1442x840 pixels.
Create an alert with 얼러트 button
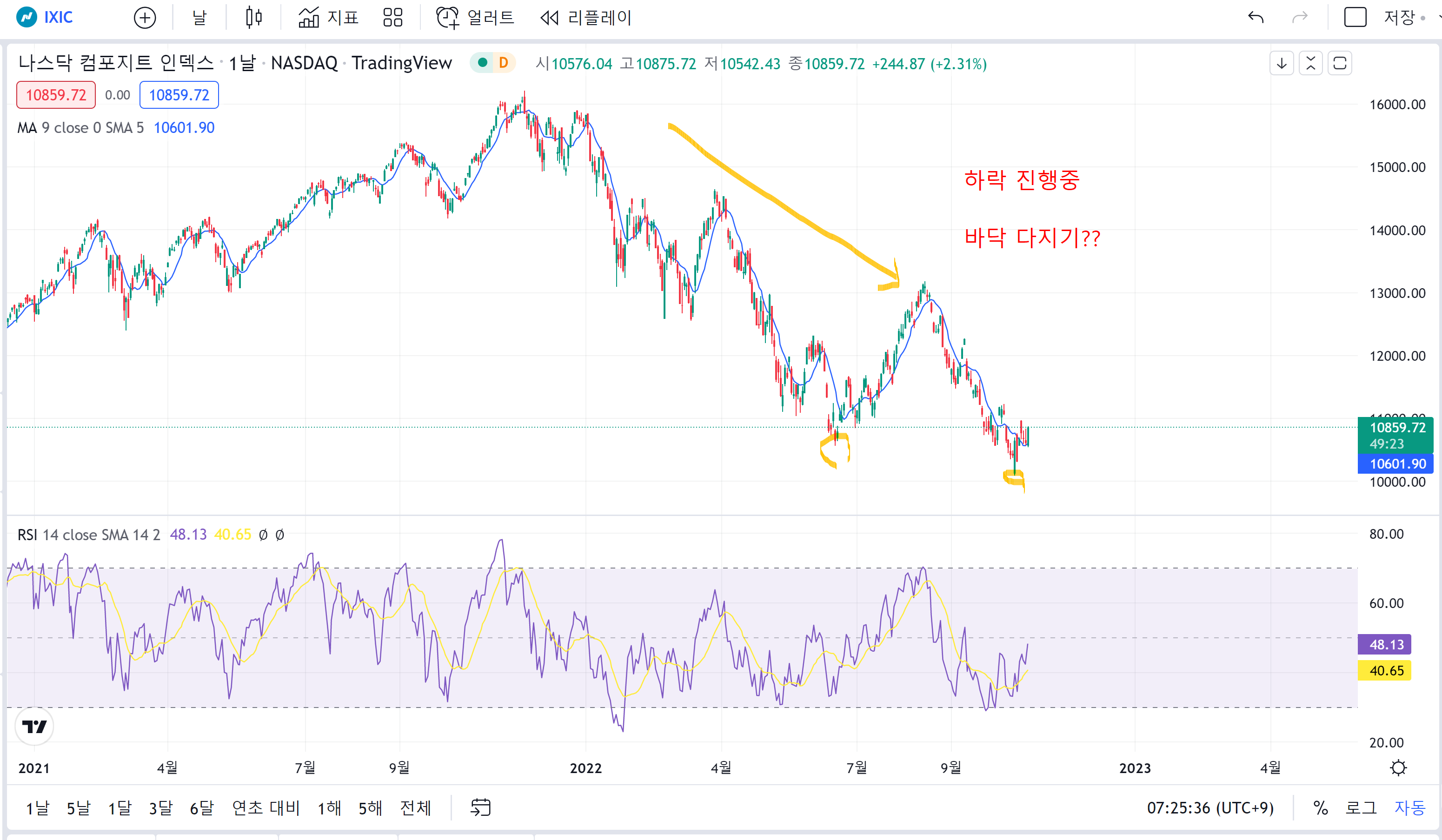[x=475, y=18]
